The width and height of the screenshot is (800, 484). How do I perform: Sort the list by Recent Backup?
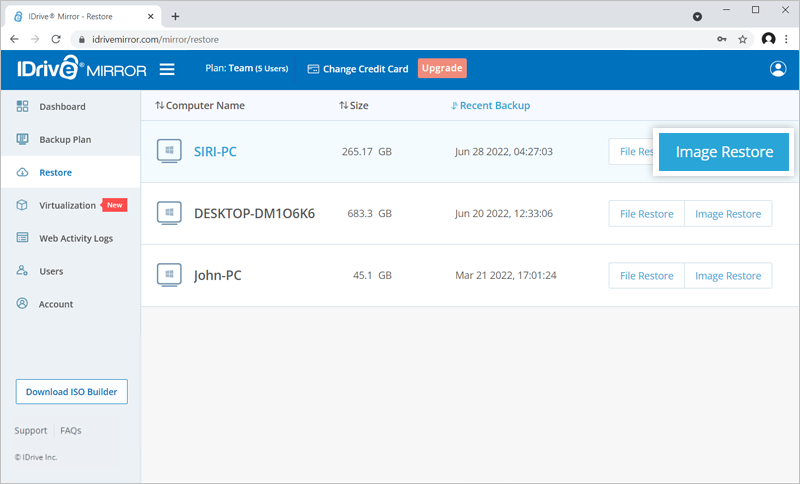coord(490,106)
